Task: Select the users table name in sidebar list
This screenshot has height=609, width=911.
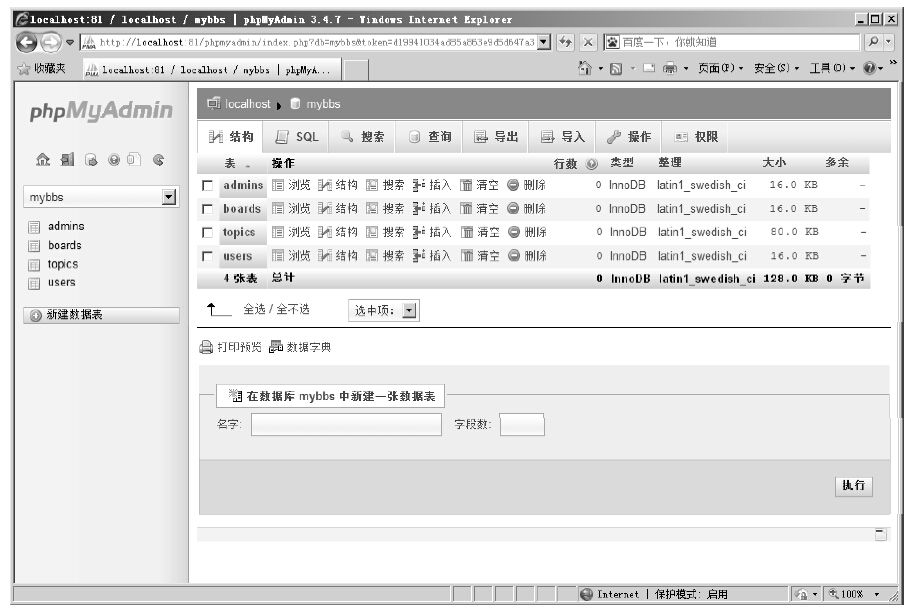Action: [x=62, y=282]
